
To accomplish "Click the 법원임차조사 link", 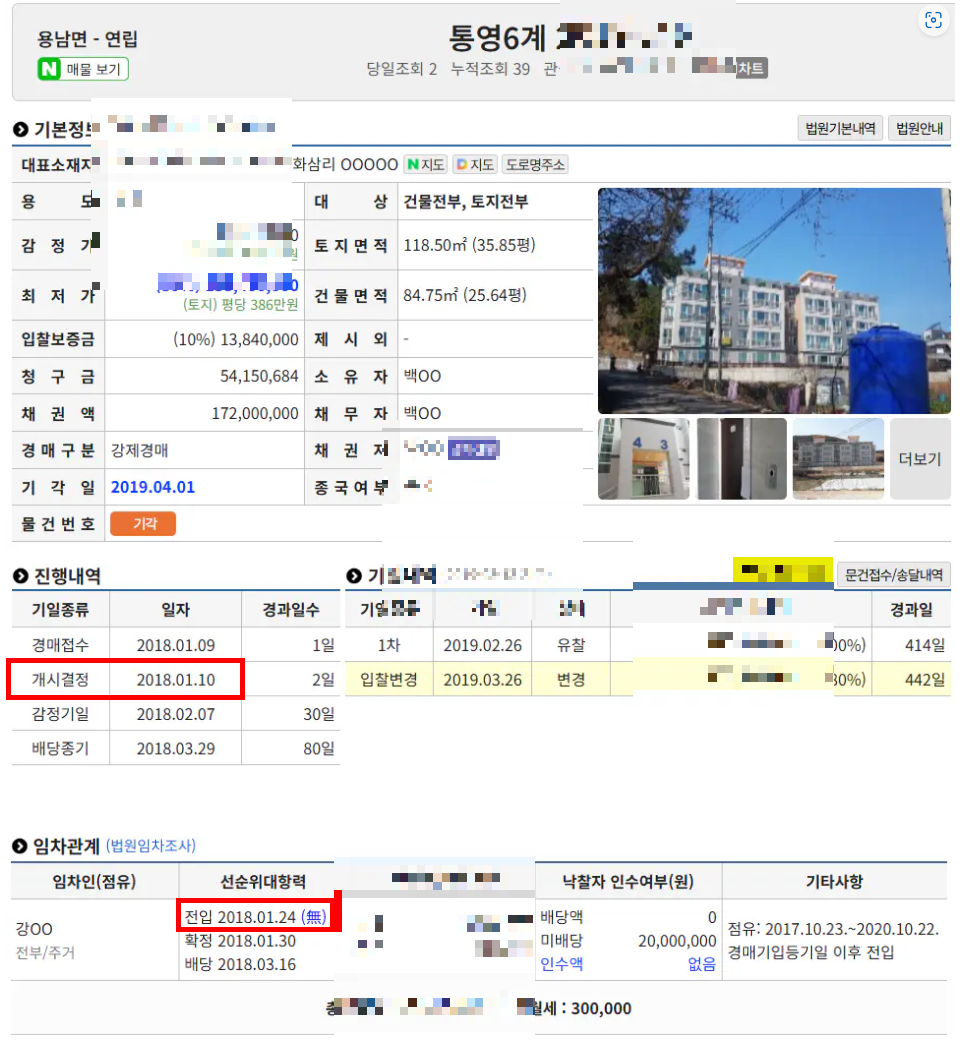I will [151, 846].
